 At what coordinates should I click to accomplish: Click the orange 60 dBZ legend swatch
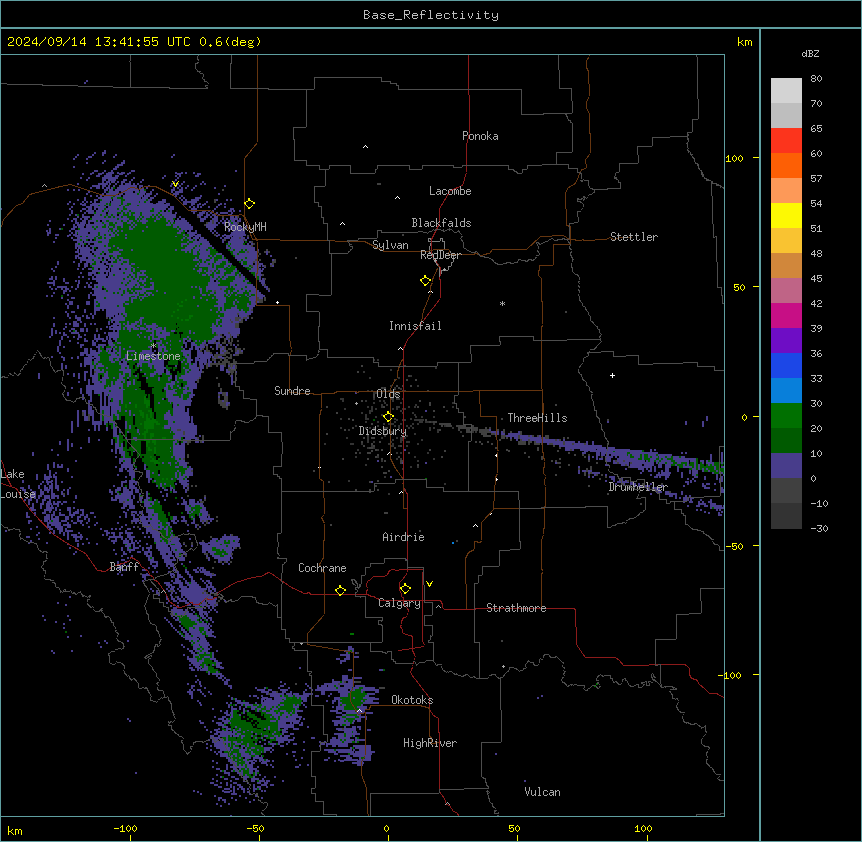tap(786, 165)
